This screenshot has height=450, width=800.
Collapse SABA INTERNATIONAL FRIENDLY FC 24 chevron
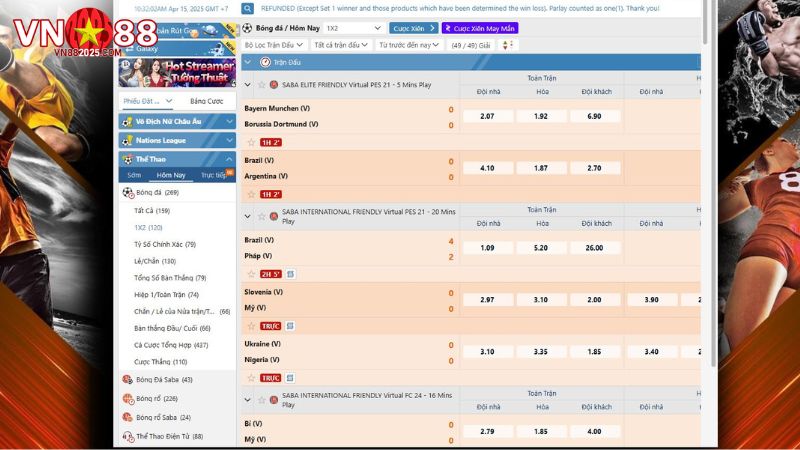(248, 400)
